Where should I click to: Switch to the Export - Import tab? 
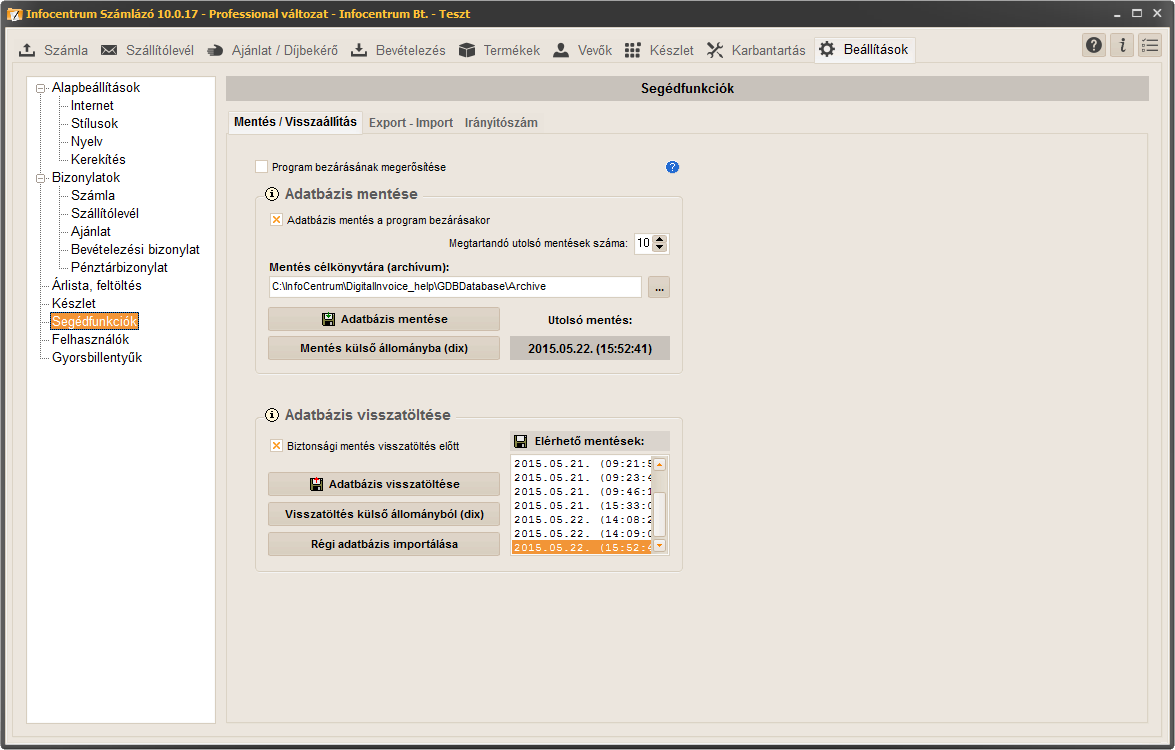pyautogui.click(x=410, y=123)
